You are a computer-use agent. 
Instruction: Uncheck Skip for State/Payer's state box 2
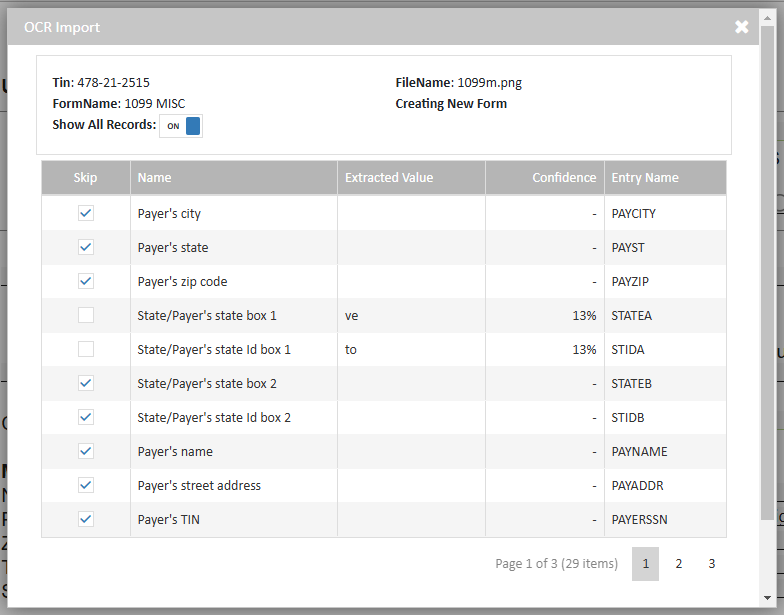click(x=86, y=383)
